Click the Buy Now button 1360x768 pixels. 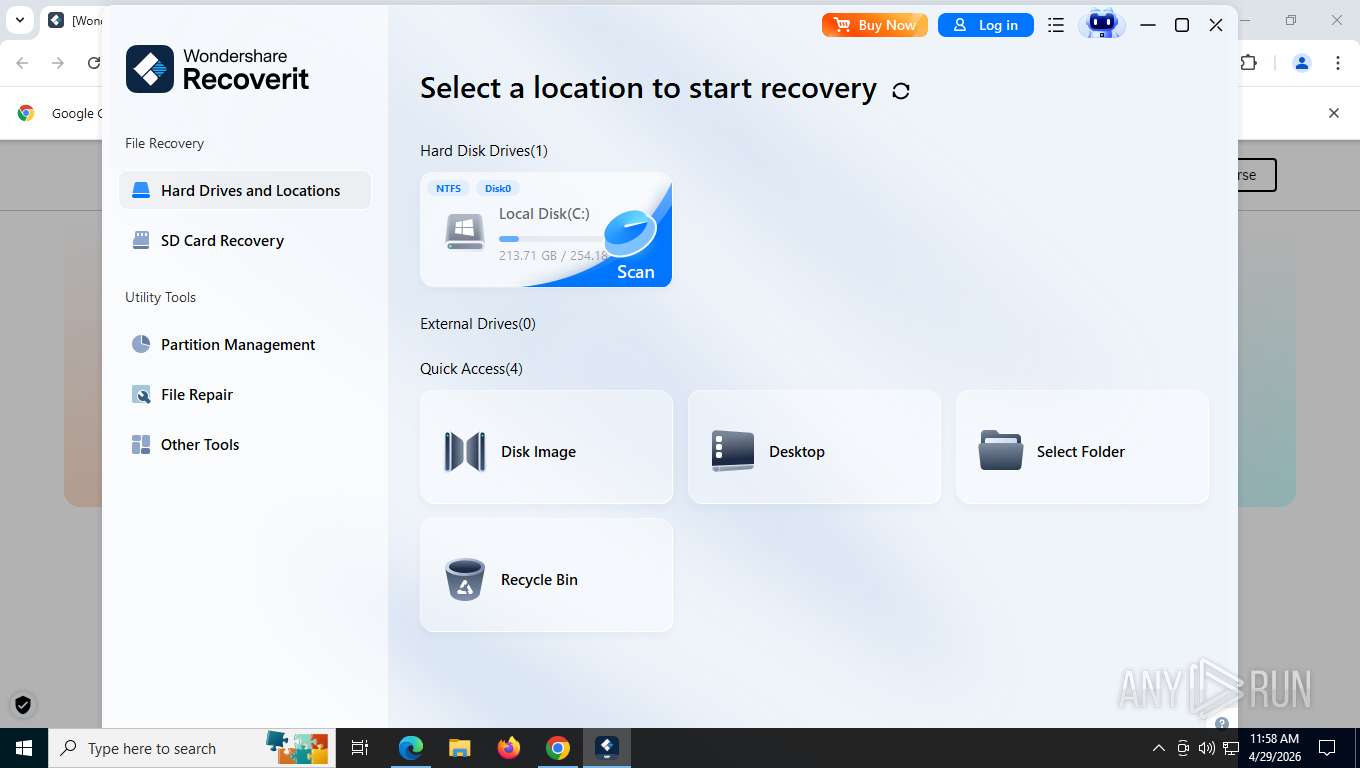(875, 25)
